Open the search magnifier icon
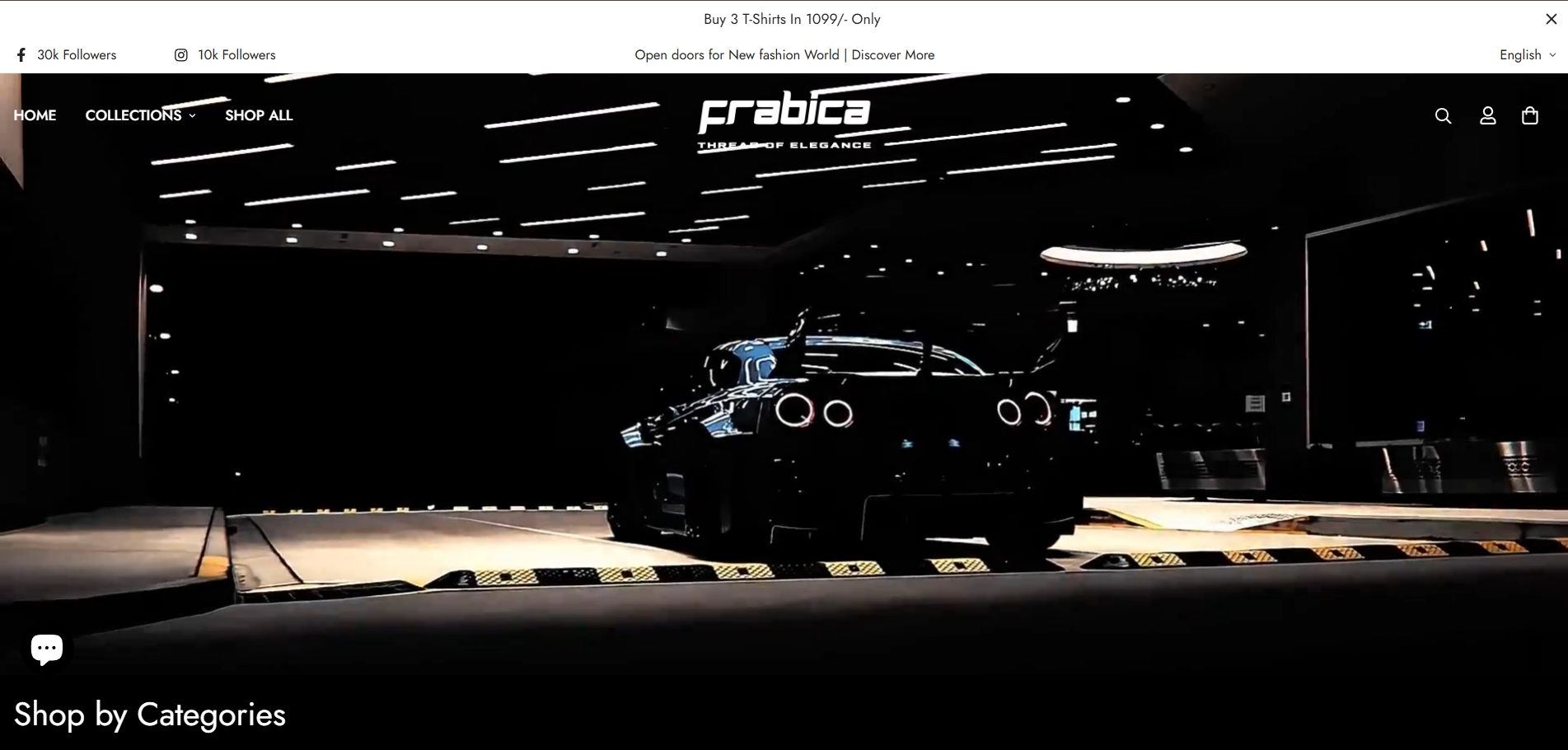1568x750 pixels. click(x=1443, y=116)
